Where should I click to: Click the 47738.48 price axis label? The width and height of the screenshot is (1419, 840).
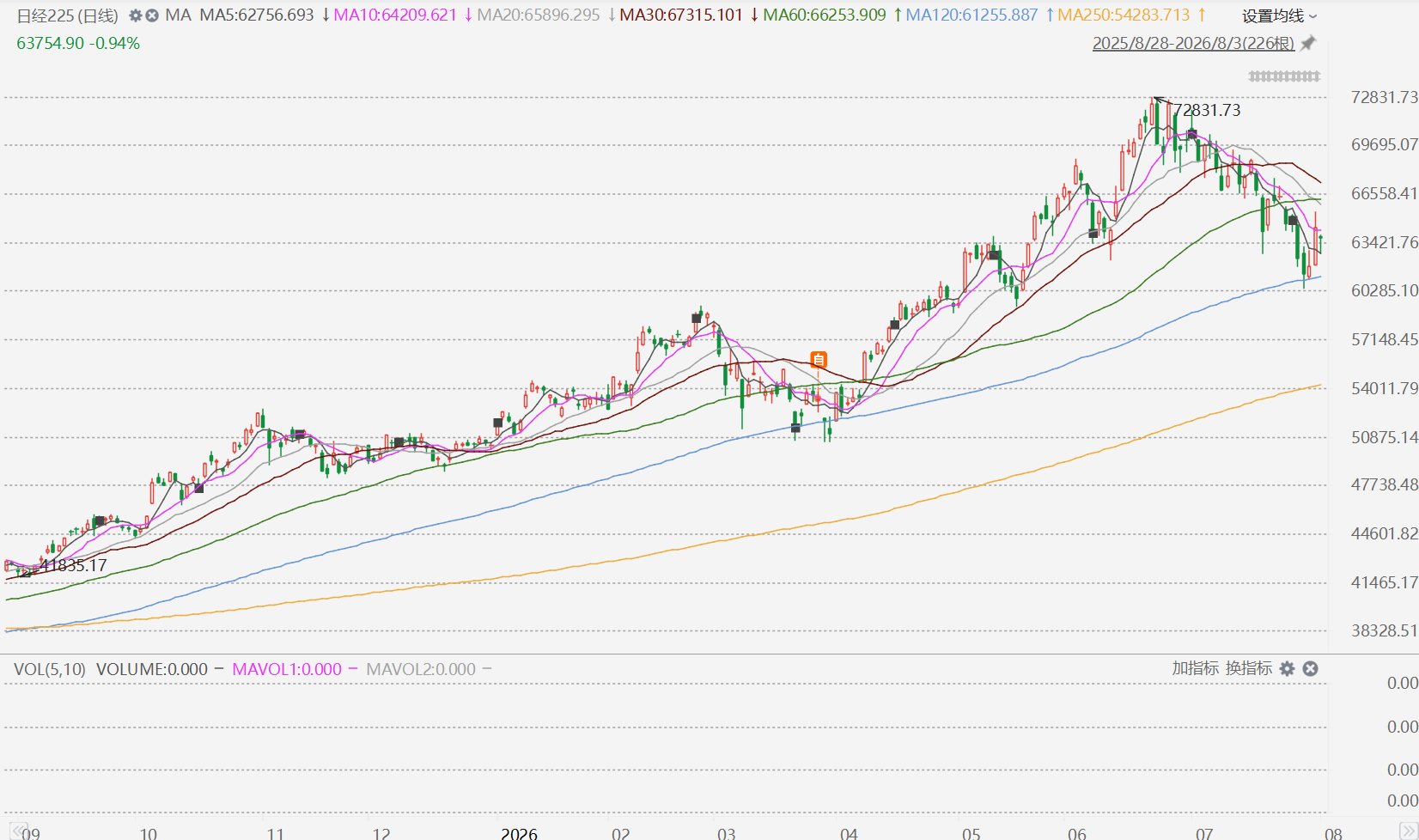coord(1384,484)
